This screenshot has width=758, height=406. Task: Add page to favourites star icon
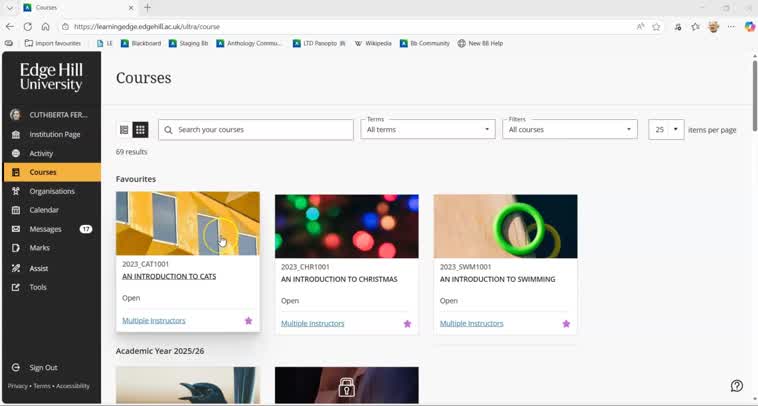[x=656, y=27]
